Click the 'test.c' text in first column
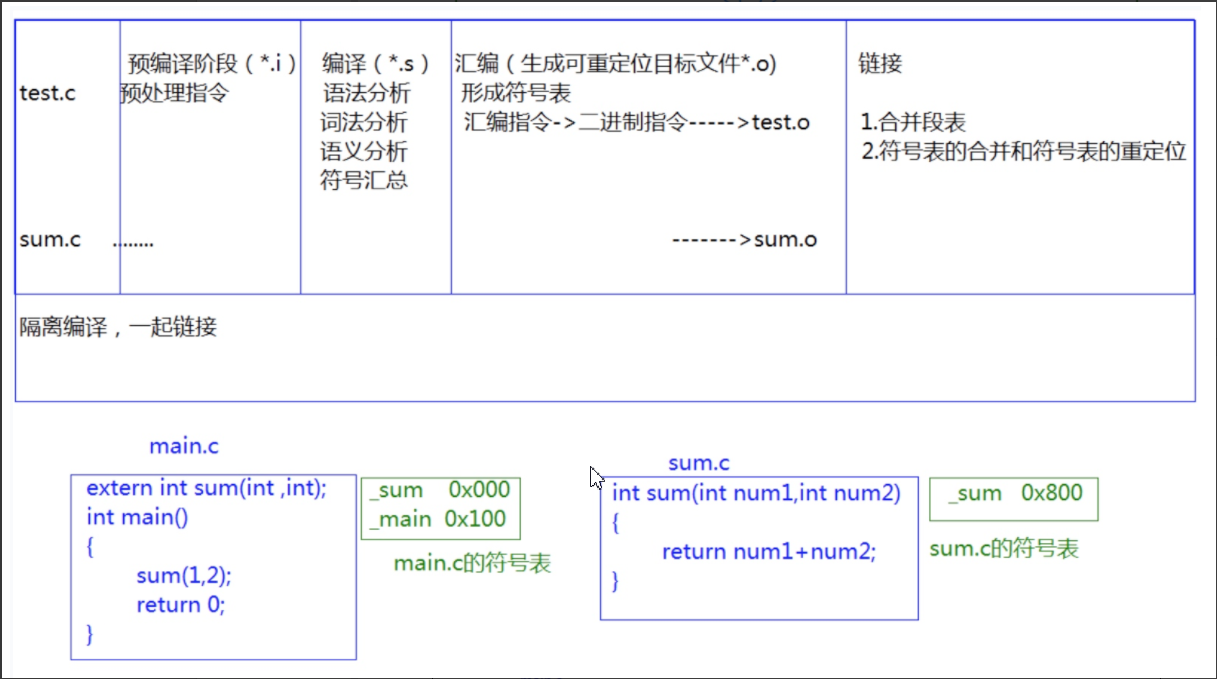 (48, 94)
